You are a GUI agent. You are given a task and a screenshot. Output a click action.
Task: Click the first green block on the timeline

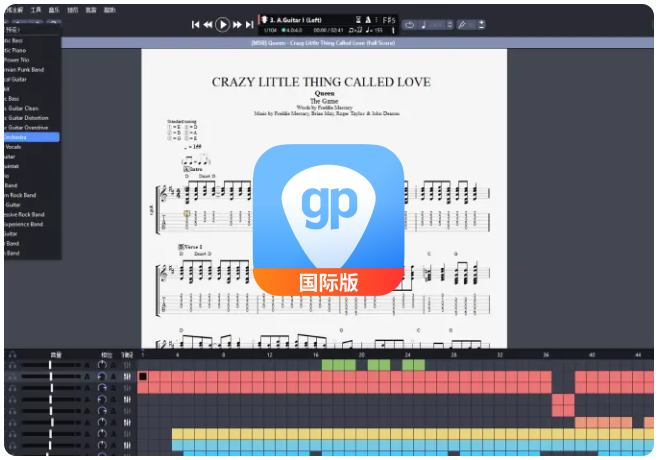coord(338,366)
